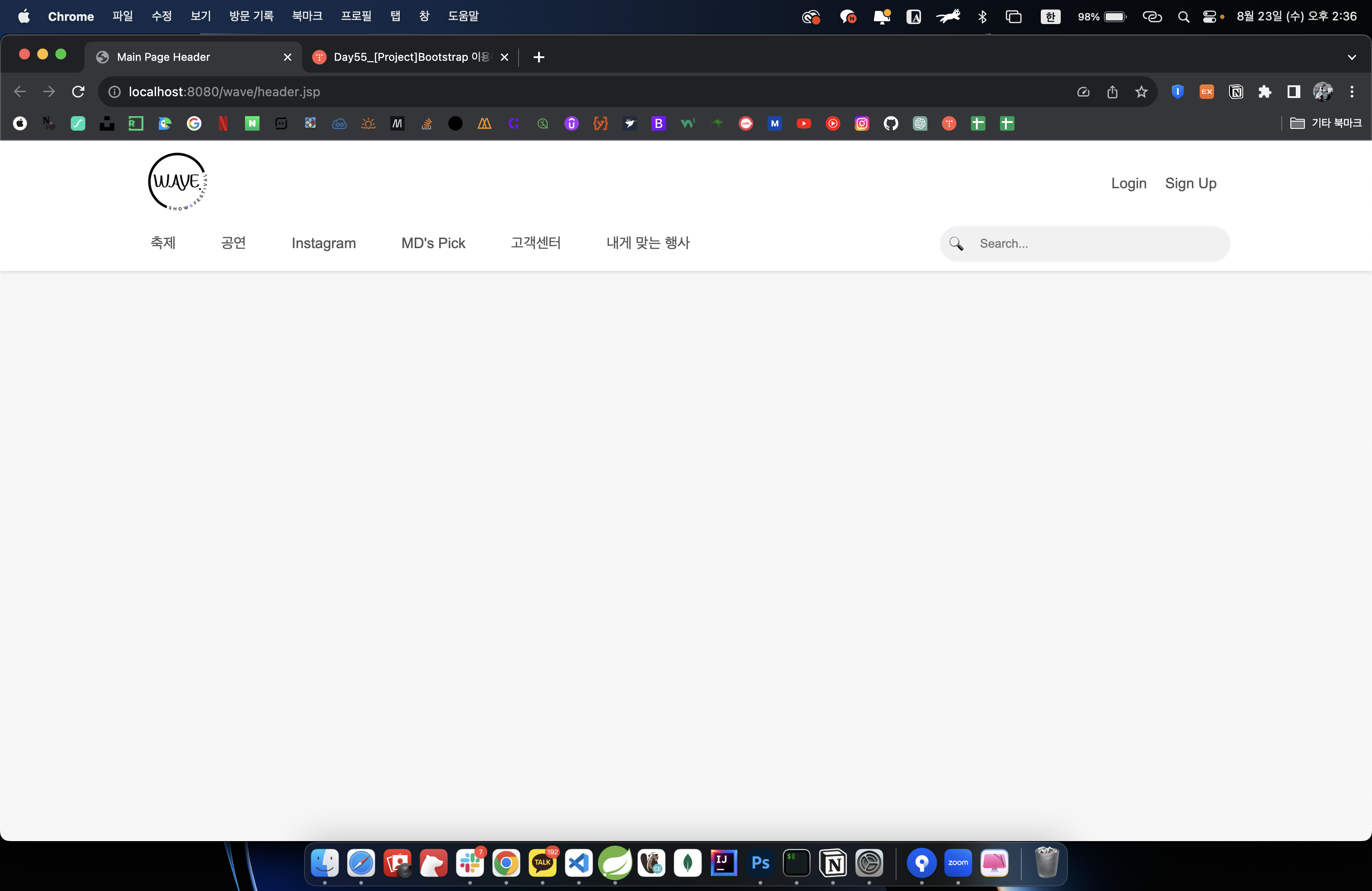
Task: Bookmark this page with the star icon
Action: click(1142, 92)
